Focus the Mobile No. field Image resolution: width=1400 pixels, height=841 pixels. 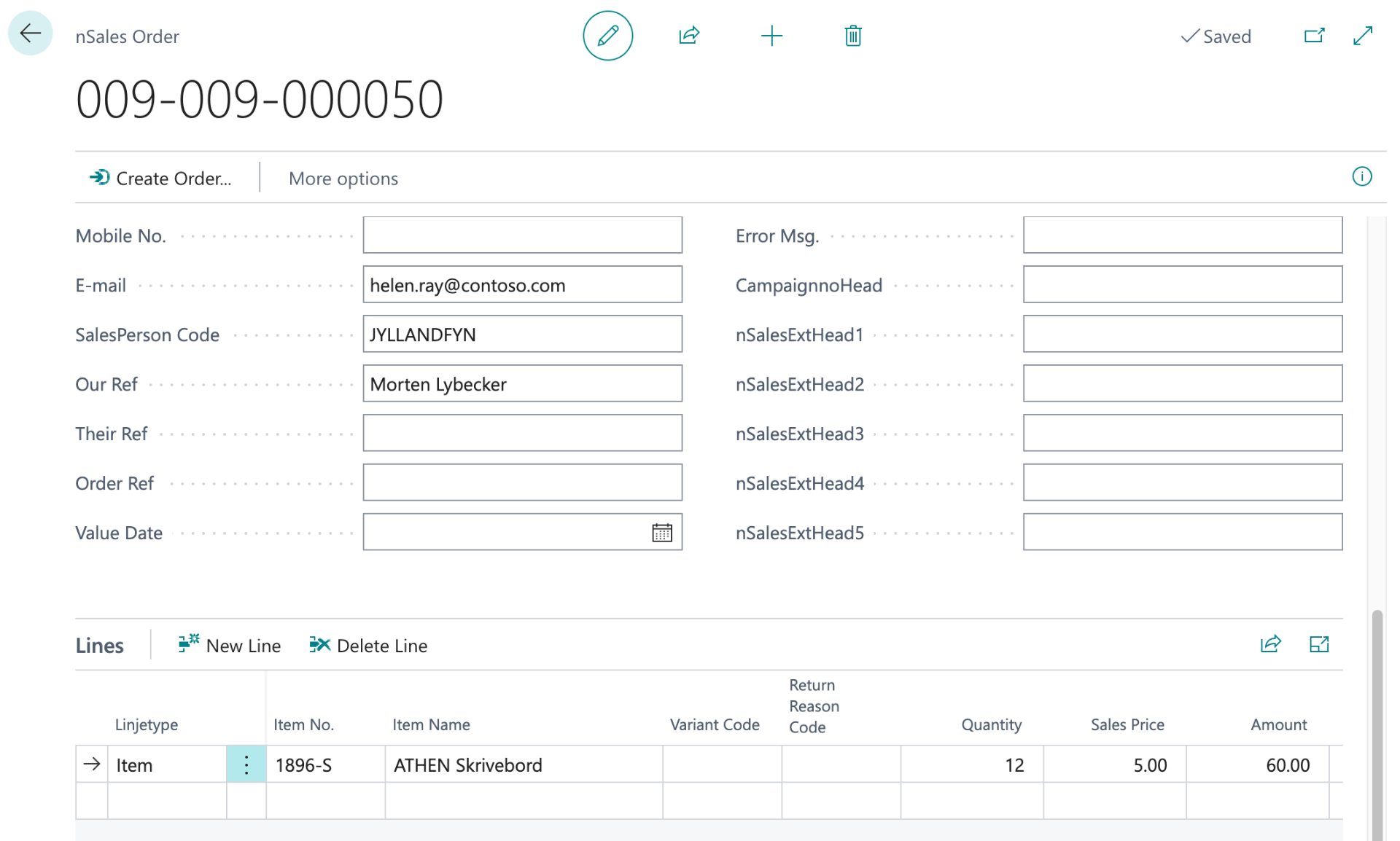click(x=522, y=235)
